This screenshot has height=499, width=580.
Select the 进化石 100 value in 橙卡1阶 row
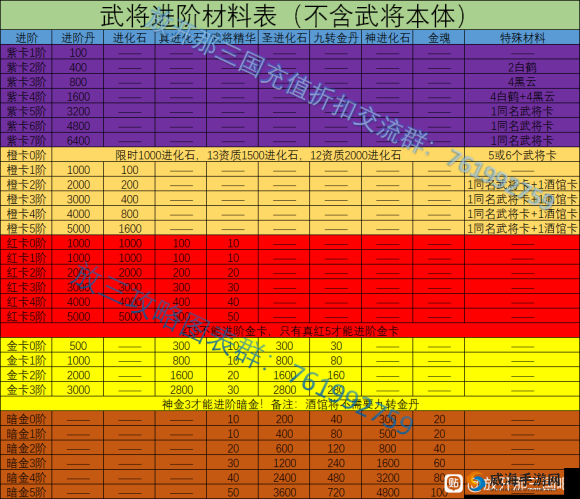130,170
